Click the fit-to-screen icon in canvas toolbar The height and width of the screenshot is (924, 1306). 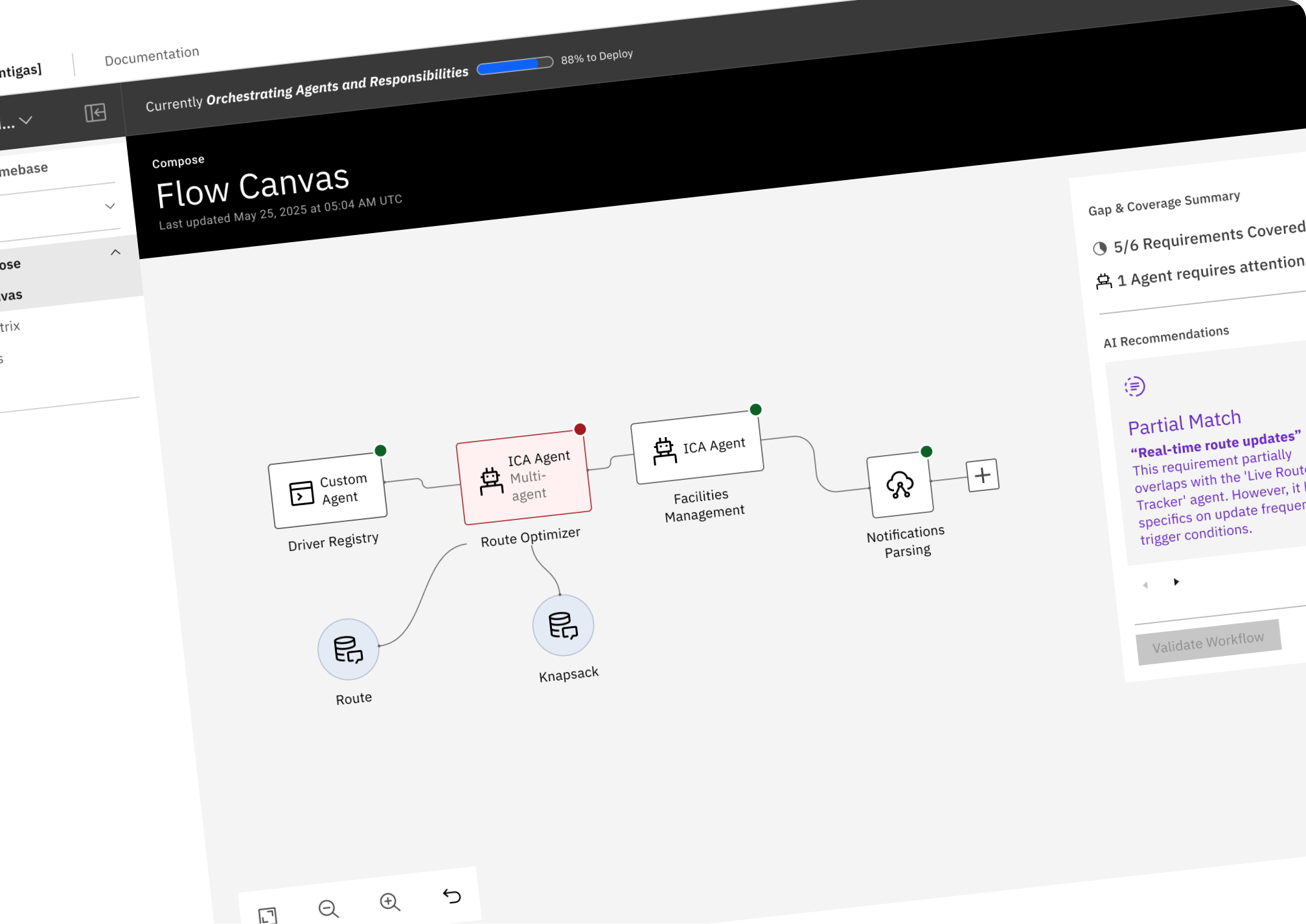(267, 915)
